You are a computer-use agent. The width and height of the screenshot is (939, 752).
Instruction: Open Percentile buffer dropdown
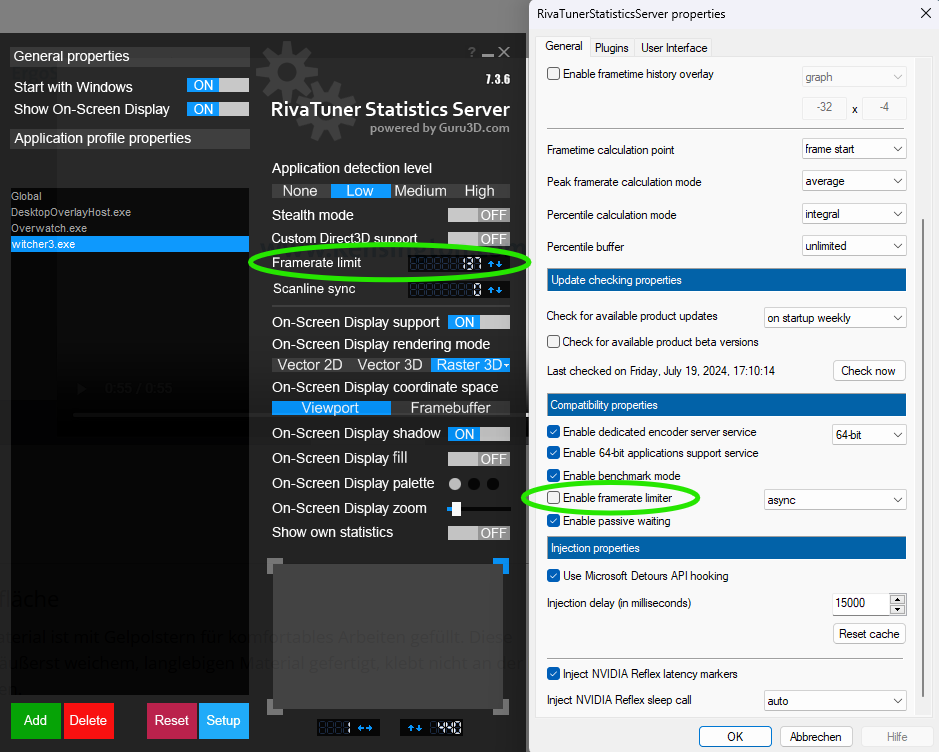click(x=854, y=245)
